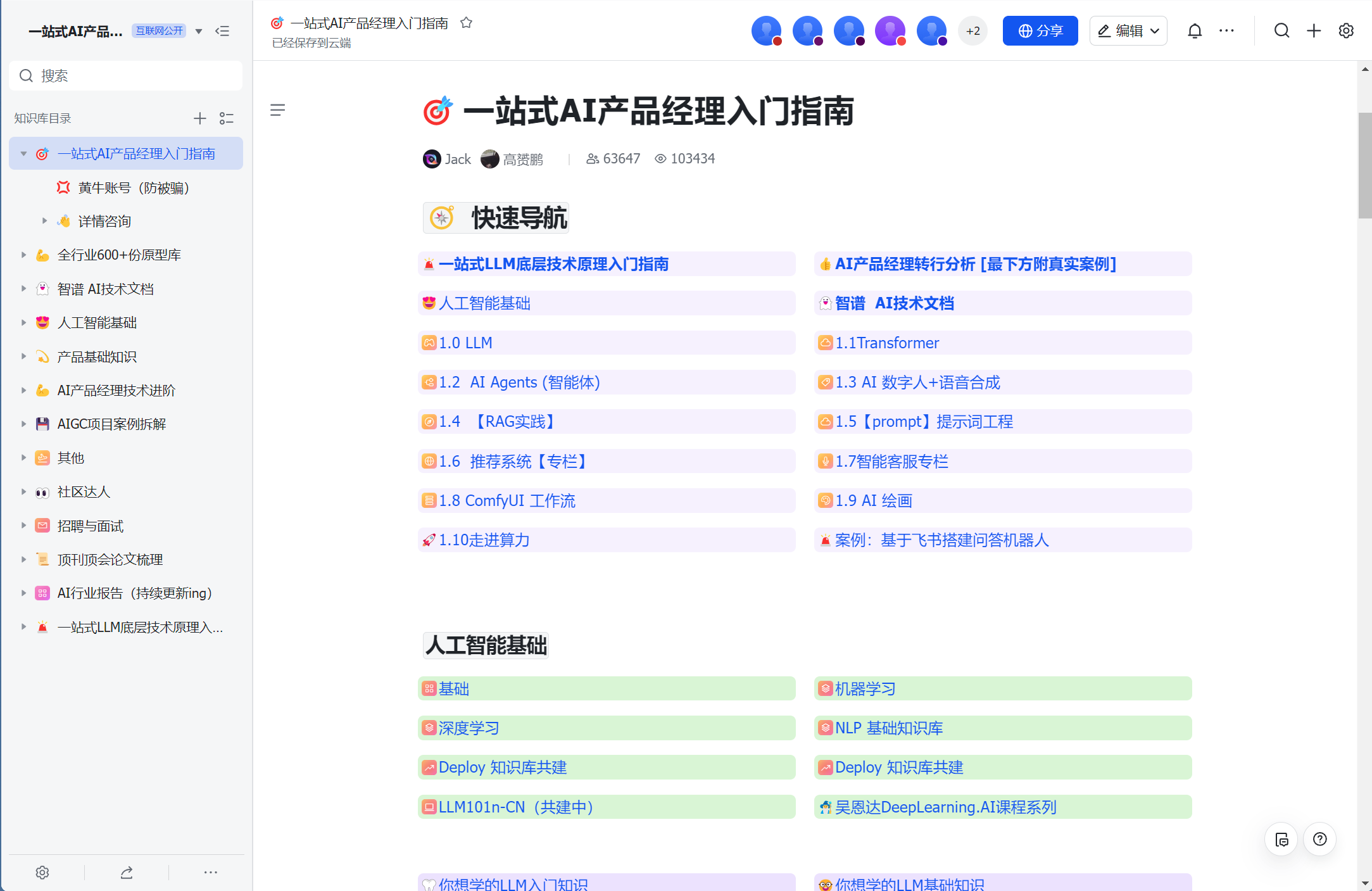Viewport: 1372px width, 891px height.
Task: Open sidebar settings gear at bottom
Action: click(x=42, y=873)
